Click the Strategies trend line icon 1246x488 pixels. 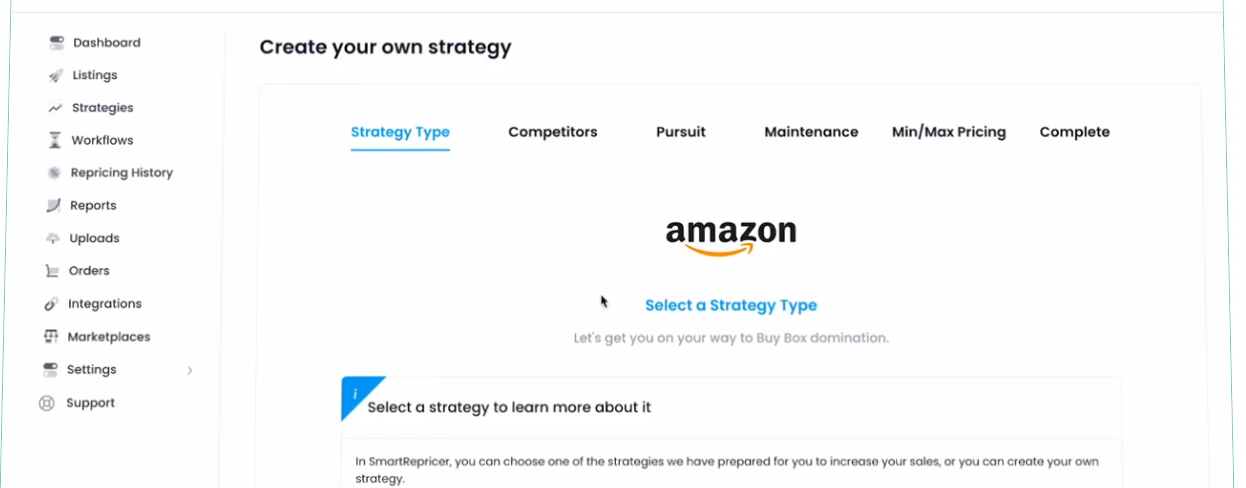point(54,108)
